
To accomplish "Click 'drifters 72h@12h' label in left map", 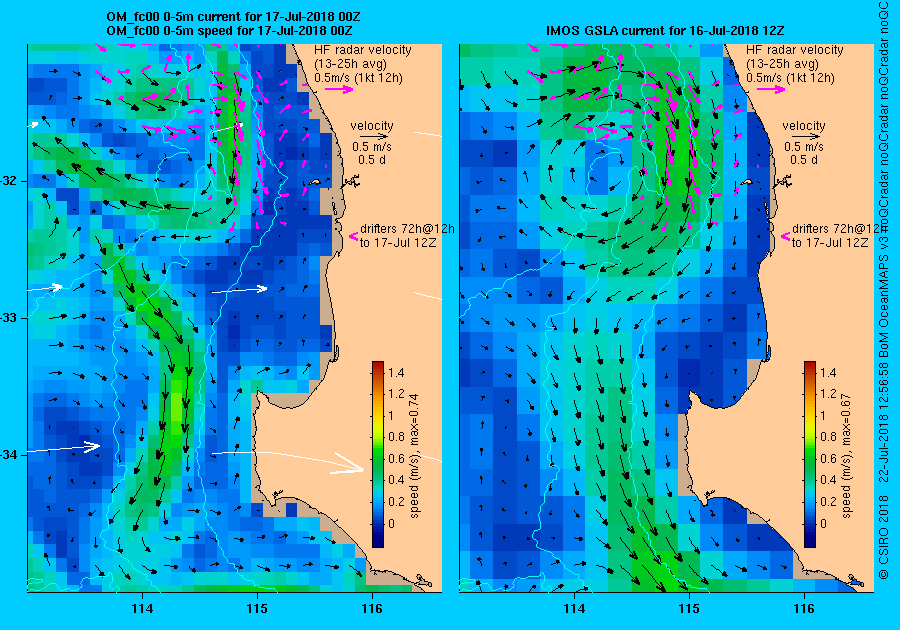I will 408,228.
